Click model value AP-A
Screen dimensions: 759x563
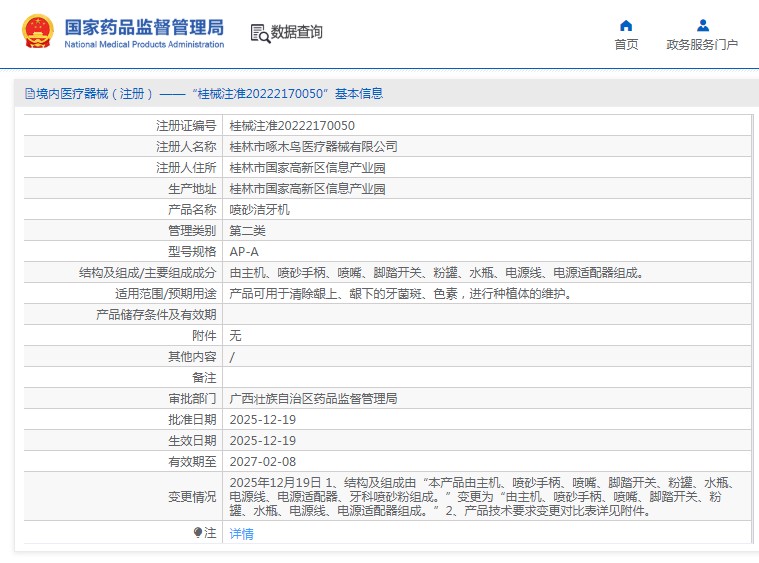pyautogui.click(x=244, y=252)
